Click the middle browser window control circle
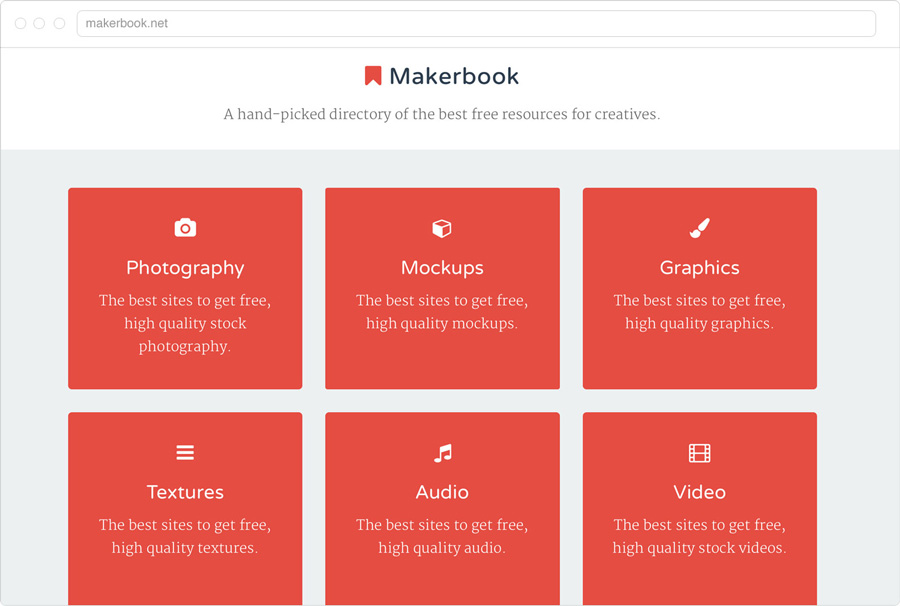The height and width of the screenshot is (606, 900). (x=40, y=24)
